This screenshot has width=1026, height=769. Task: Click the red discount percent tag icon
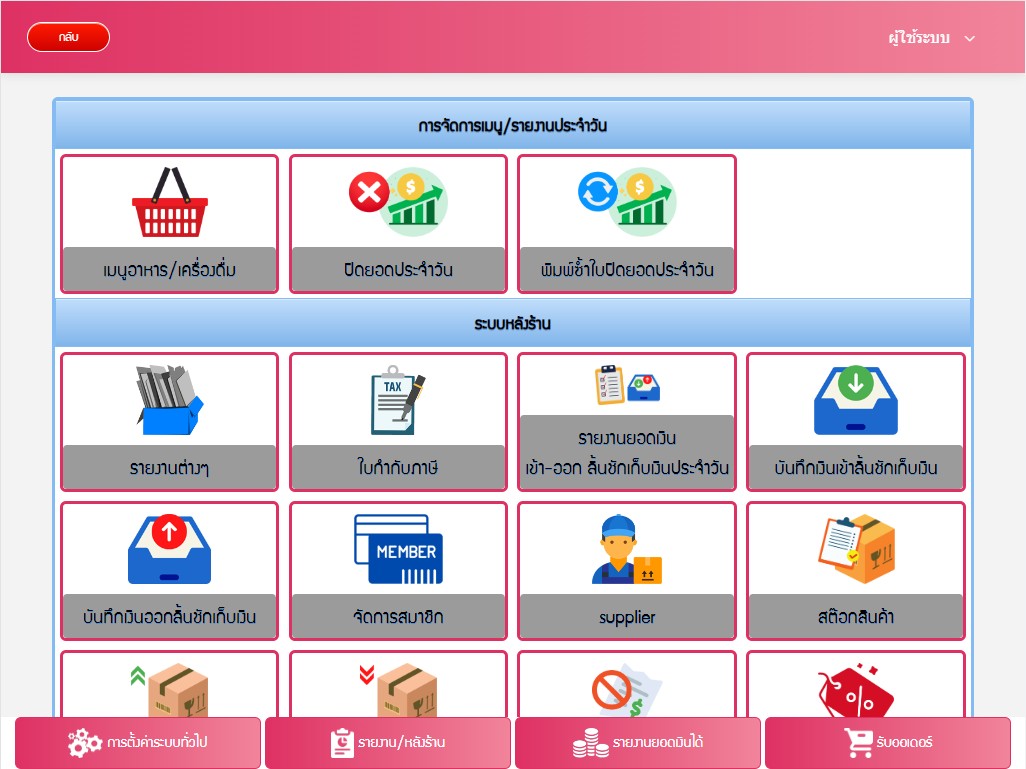pyautogui.click(x=855, y=688)
